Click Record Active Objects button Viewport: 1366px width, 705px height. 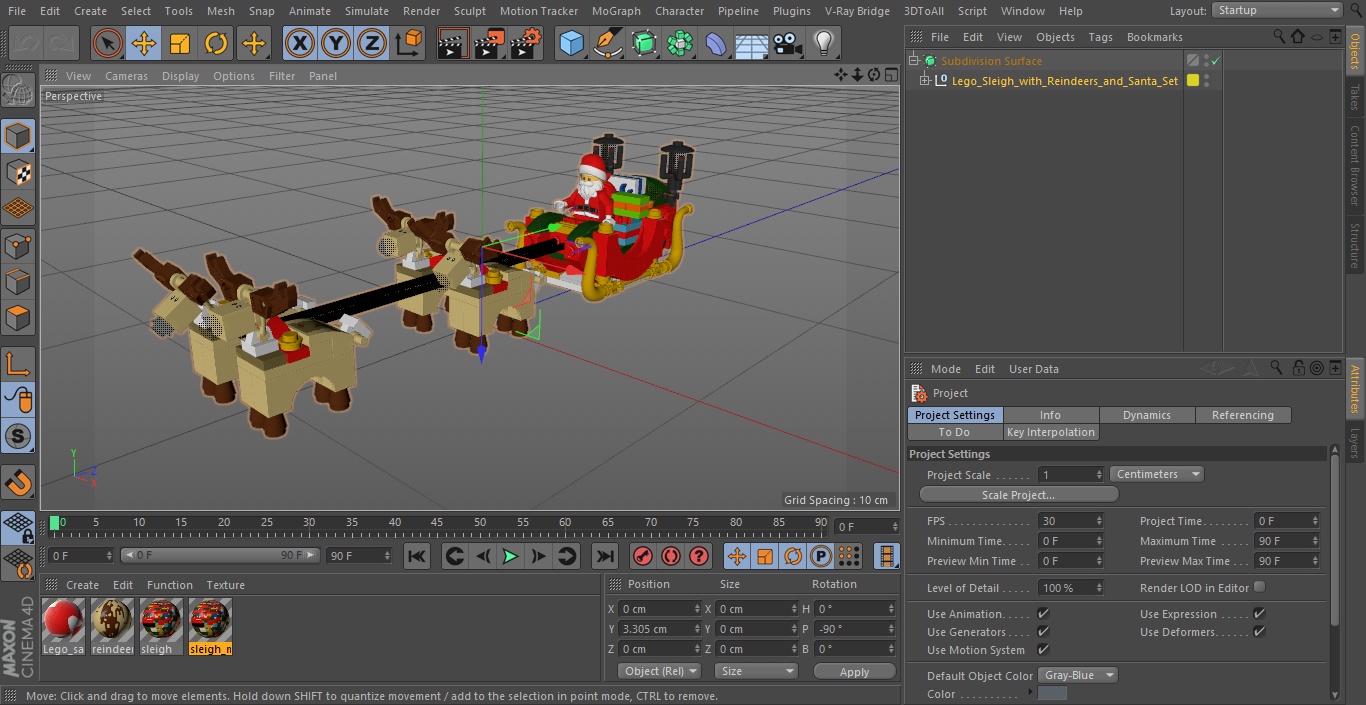[643, 556]
